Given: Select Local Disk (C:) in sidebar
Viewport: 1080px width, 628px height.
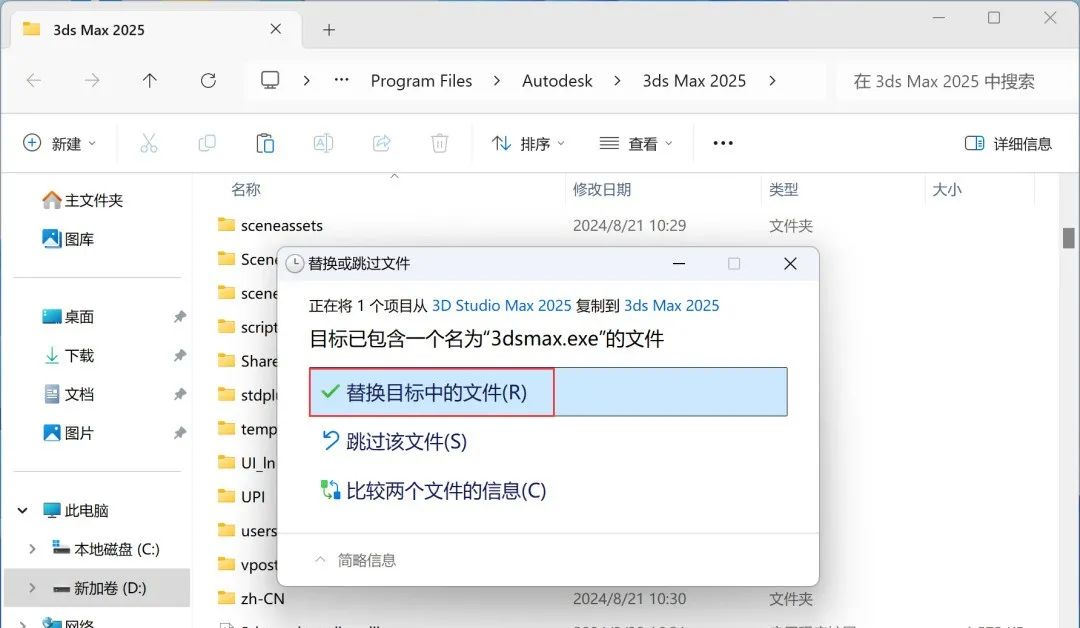Looking at the screenshot, I should click(106, 549).
